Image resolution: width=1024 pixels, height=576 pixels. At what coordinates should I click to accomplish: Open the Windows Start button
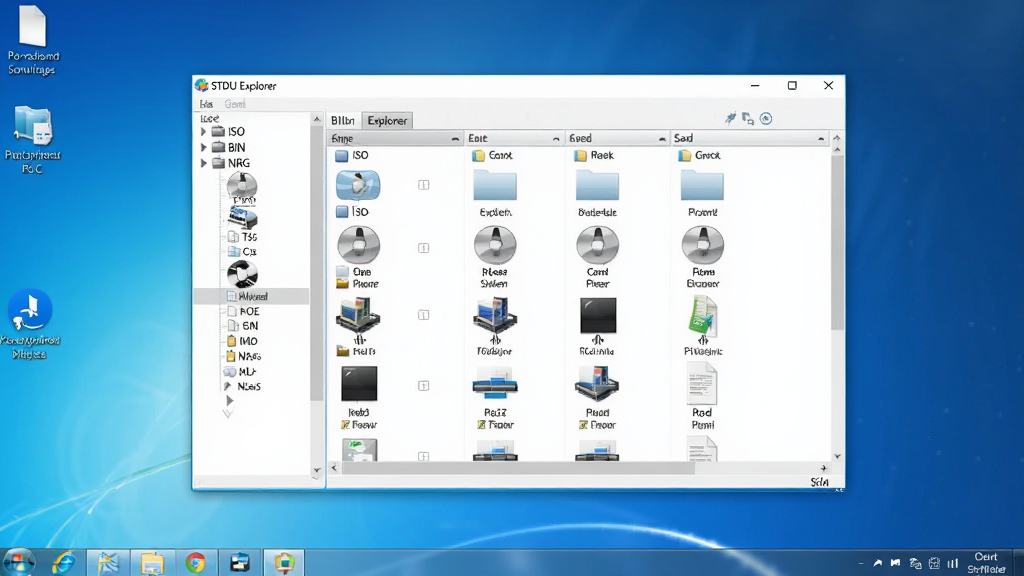point(18,562)
